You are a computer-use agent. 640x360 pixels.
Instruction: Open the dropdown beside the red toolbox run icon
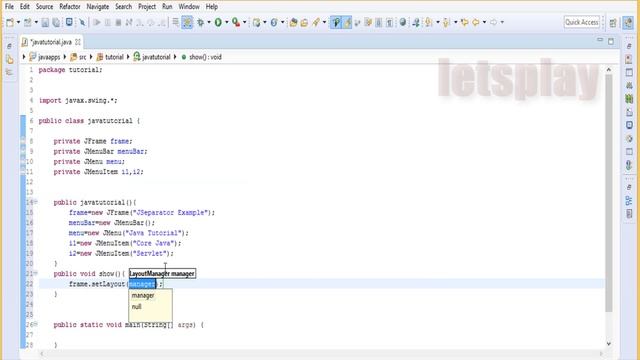[244, 22]
